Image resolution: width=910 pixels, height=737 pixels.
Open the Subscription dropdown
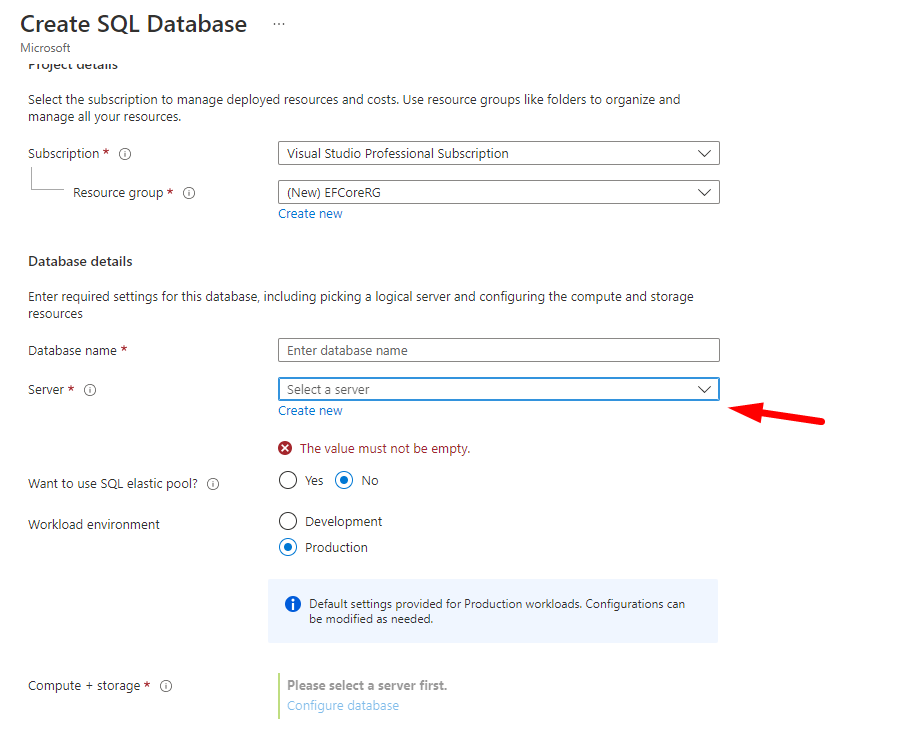click(498, 154)
